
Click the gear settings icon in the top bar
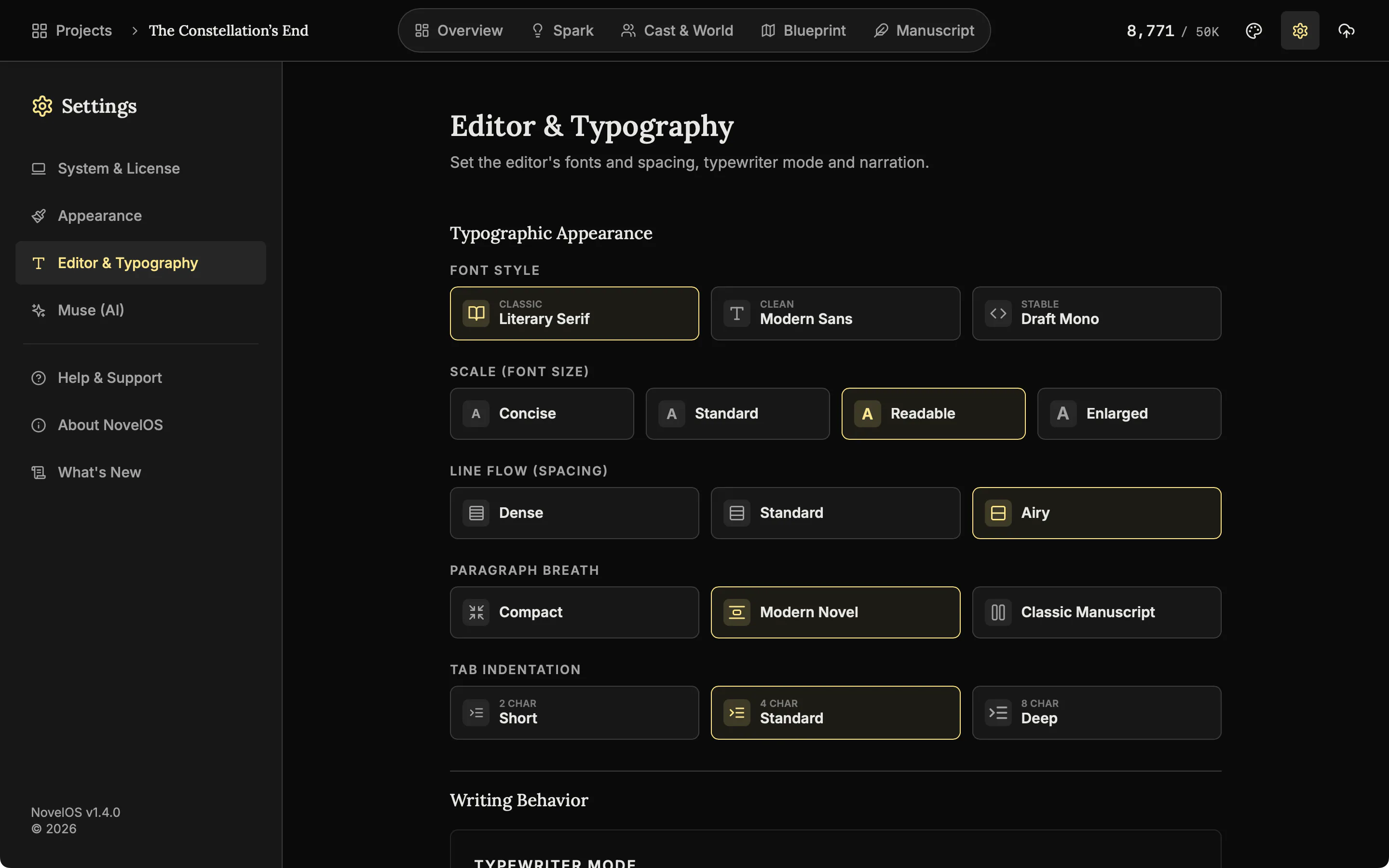pos(1300,30)
